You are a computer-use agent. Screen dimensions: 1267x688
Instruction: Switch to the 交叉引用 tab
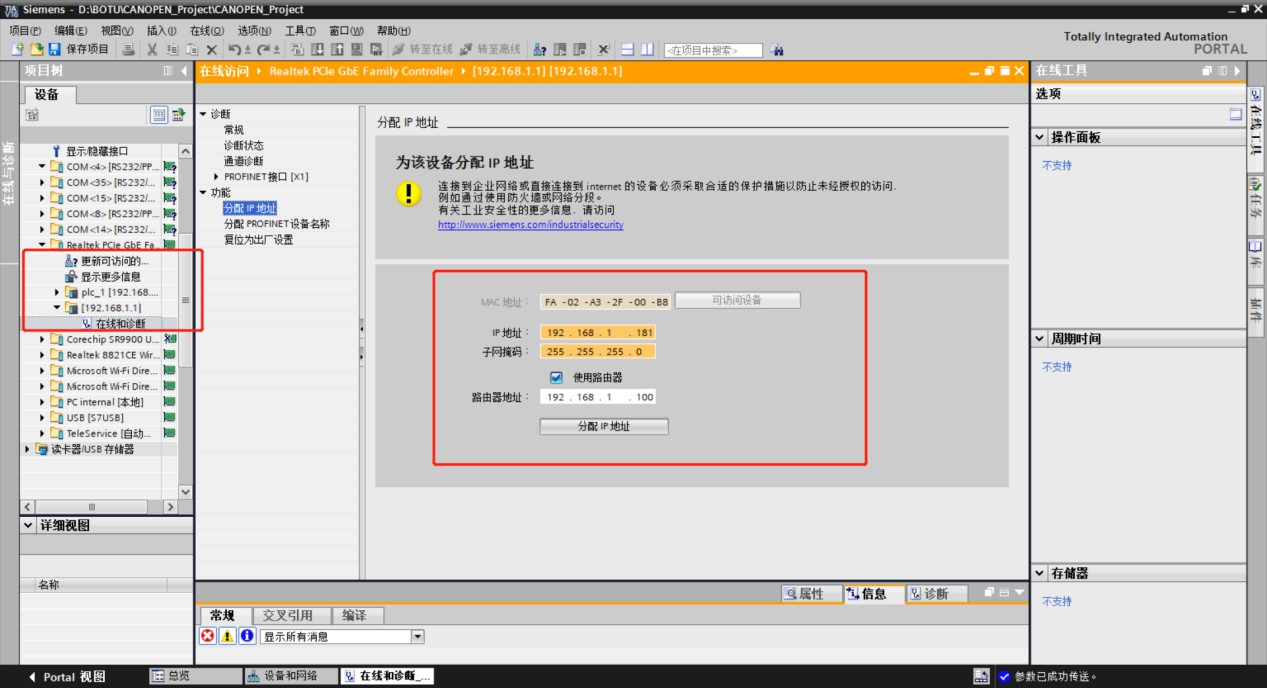tap(289, 615)
